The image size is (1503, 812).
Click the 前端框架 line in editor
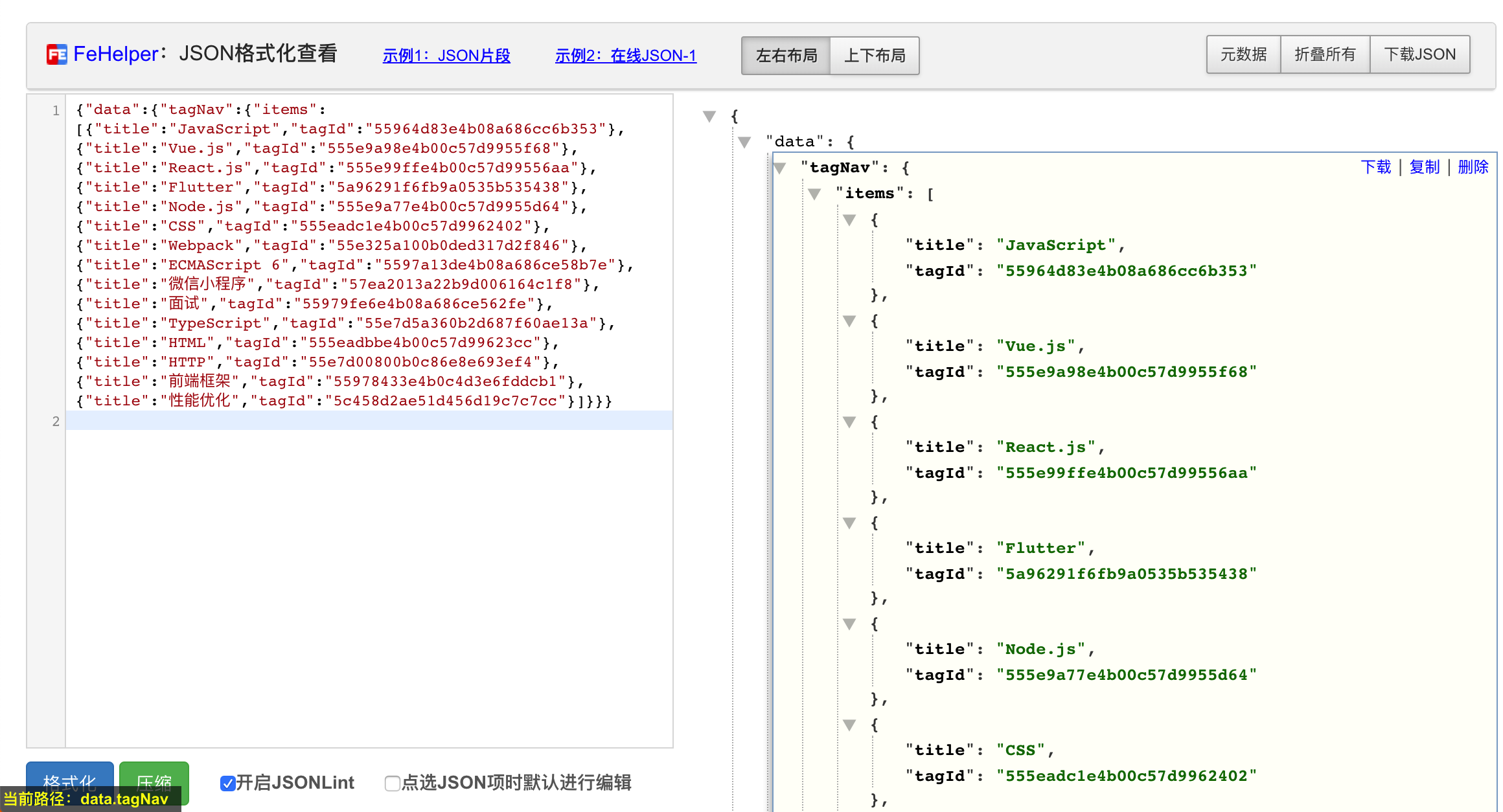[330, 382]
